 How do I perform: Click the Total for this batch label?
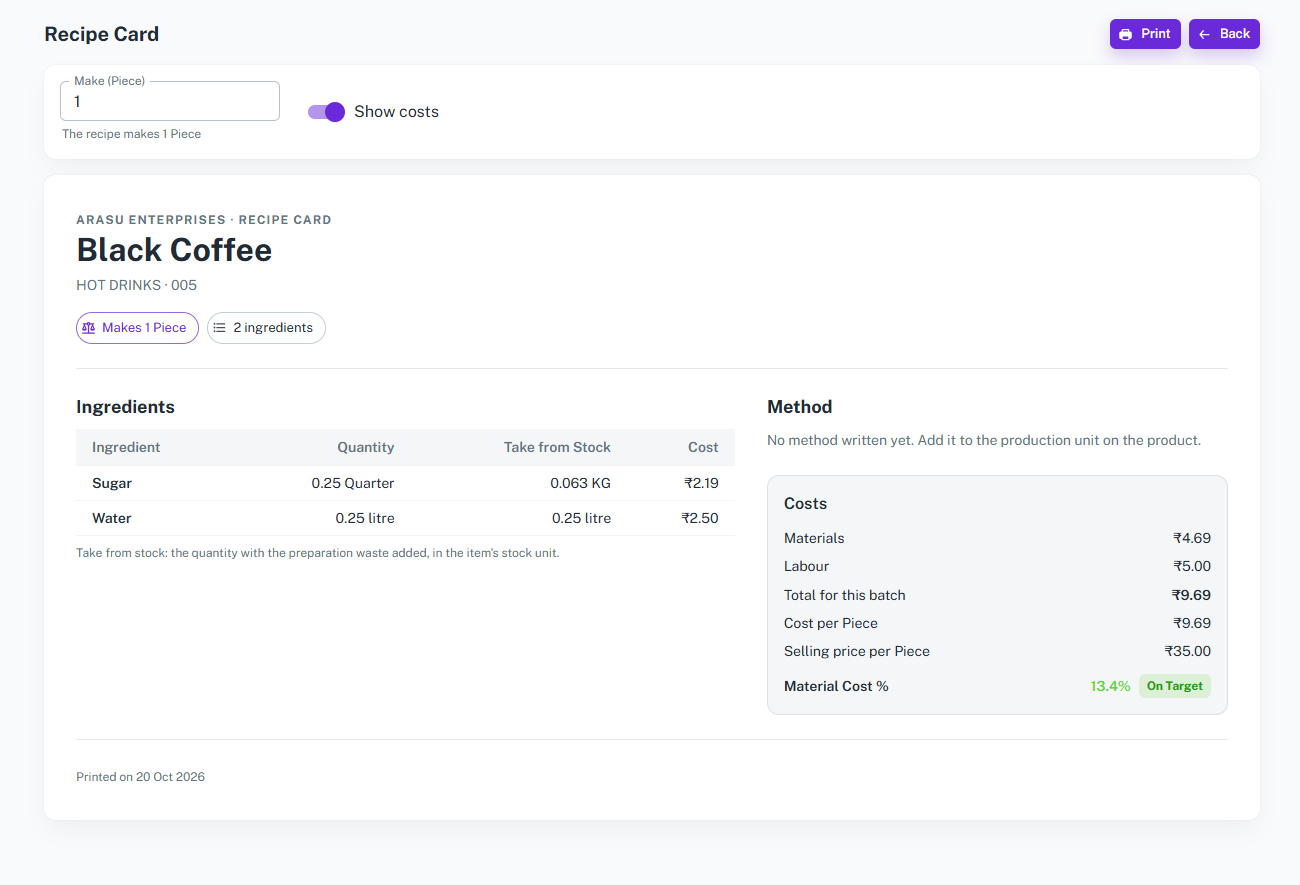tap(845, 595)
